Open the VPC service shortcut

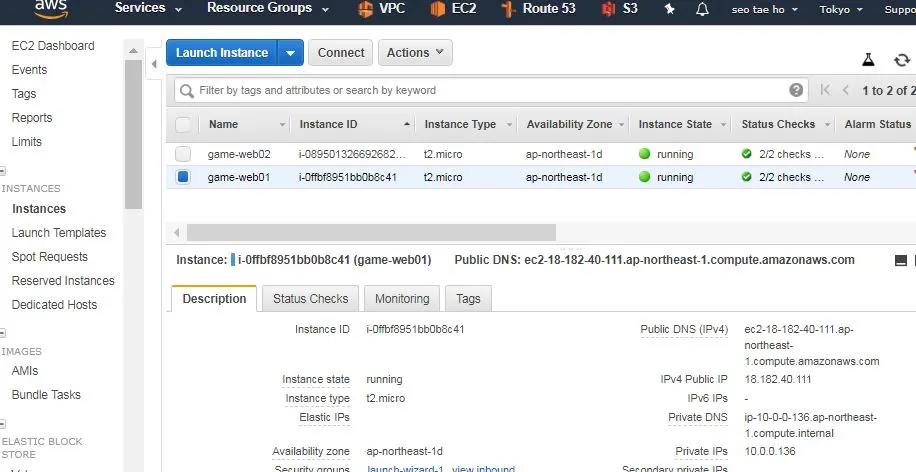point(381,9)
